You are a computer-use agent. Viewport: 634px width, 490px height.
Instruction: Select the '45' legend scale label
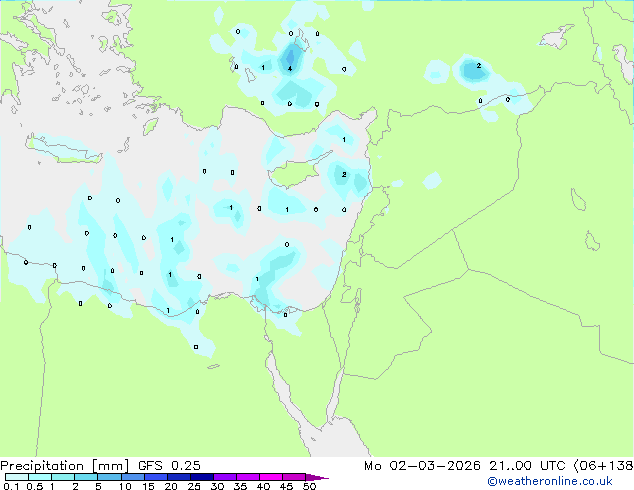pos(286,486)
